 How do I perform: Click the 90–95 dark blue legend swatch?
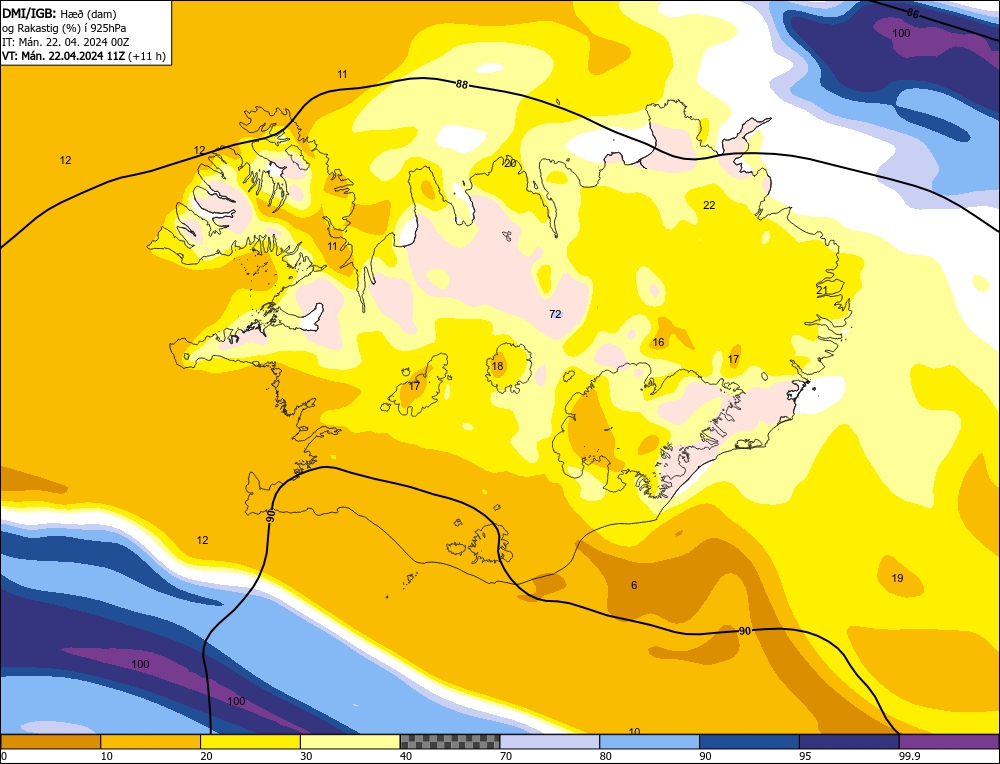click(x=749, y=741)
